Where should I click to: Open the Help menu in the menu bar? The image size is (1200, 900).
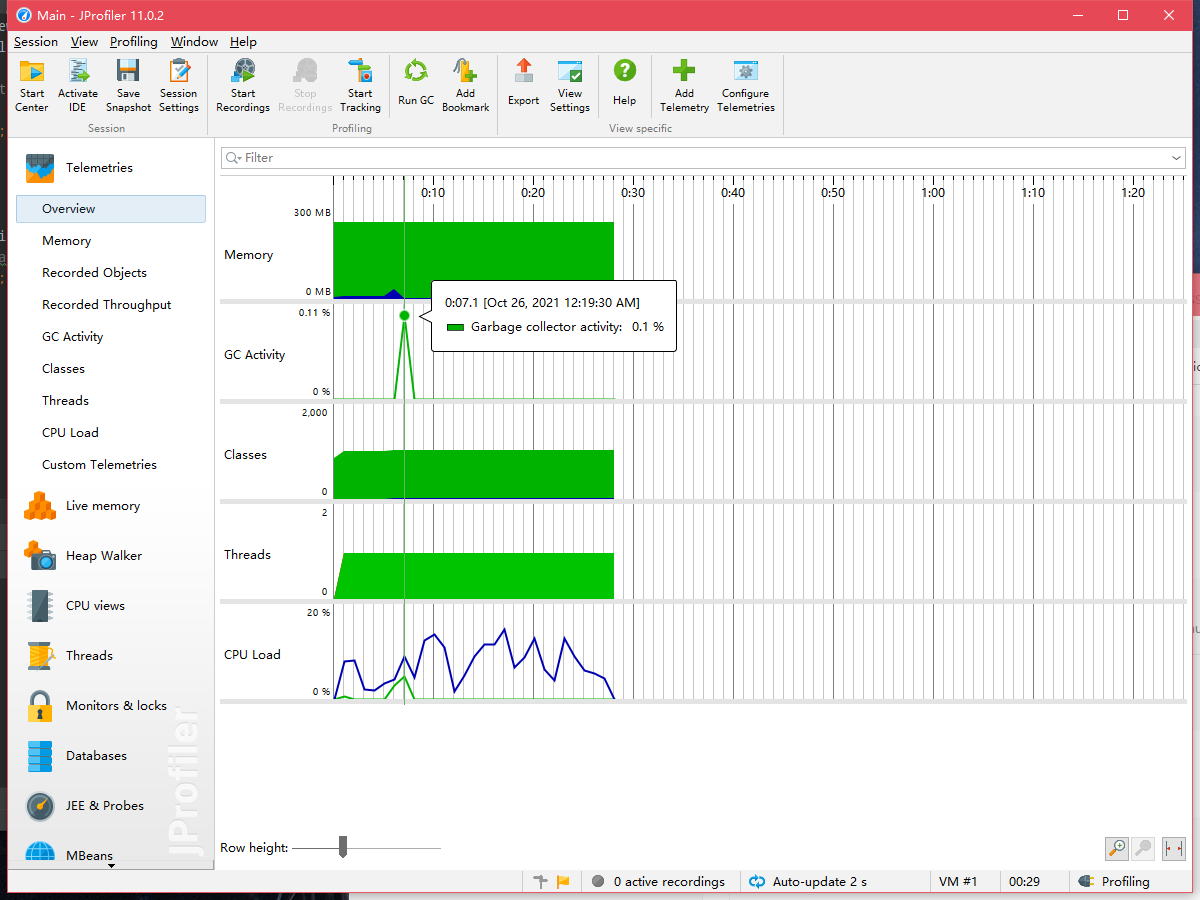pyautogui.click(x=243, y=42)
